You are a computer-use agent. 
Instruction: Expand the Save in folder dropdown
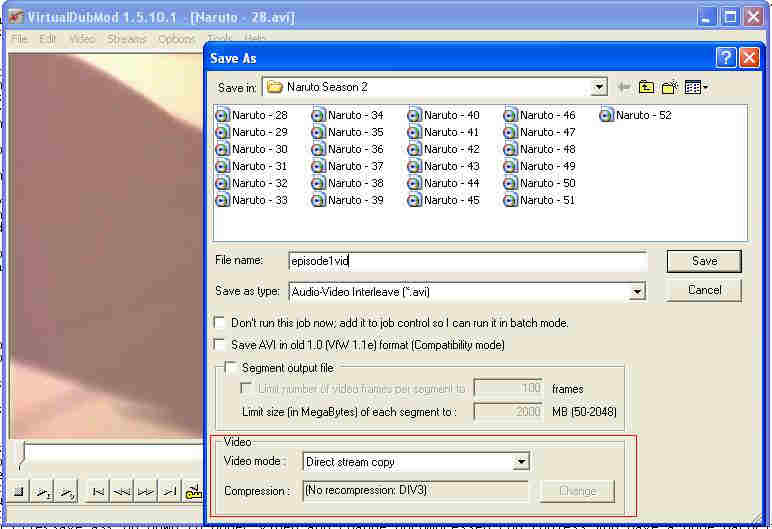coord(599,87)
